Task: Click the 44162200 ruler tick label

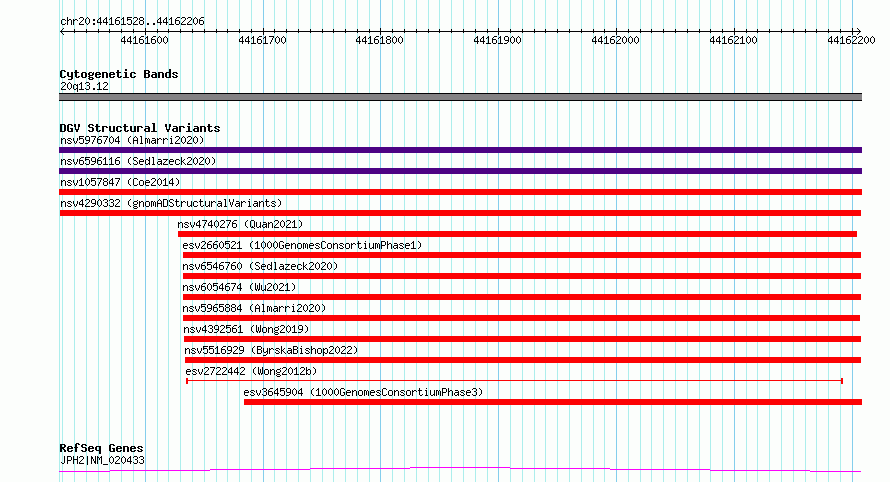Action: pyautogui.click(x=851, y=40)
